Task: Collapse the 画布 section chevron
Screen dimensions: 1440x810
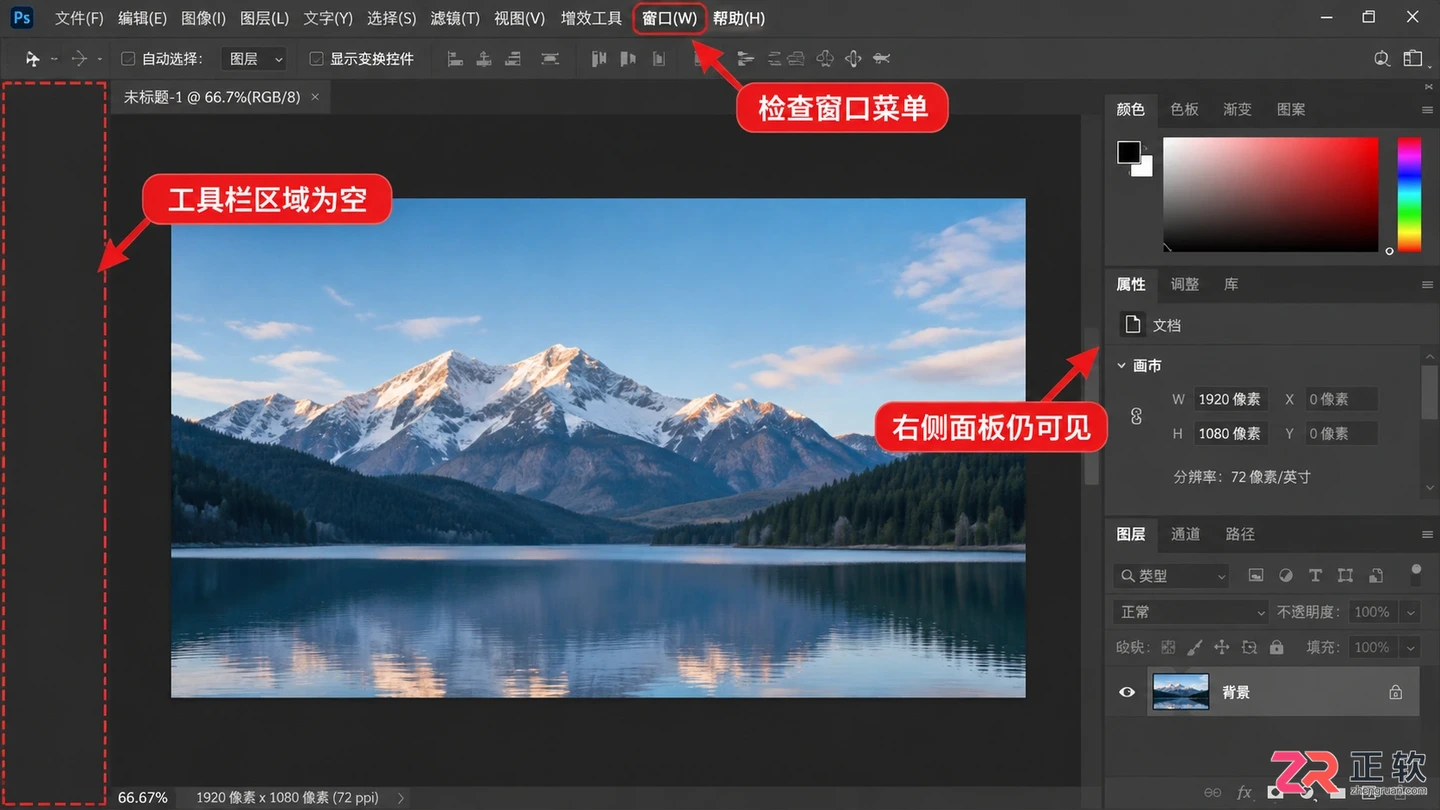Action: 1122,366
